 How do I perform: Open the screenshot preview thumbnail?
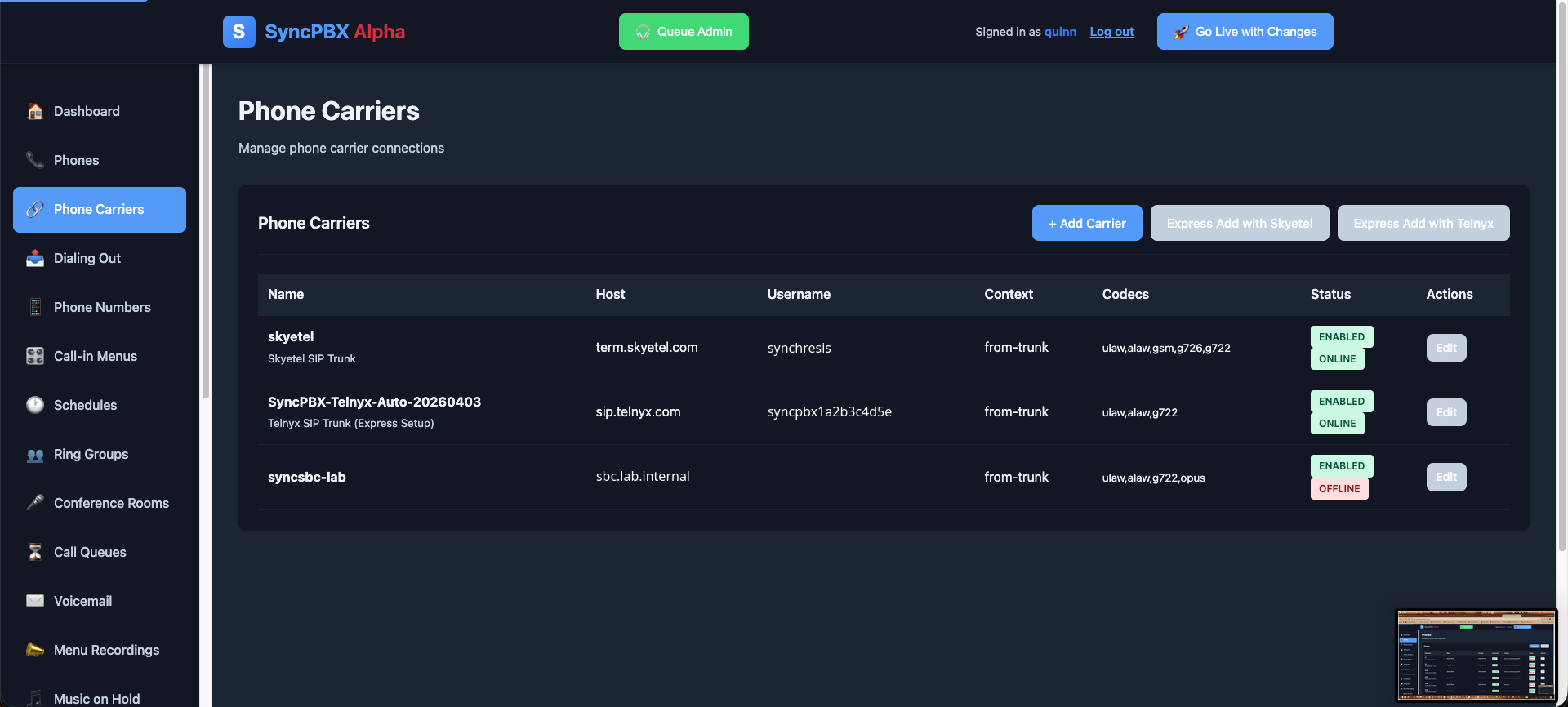[1476, 656]
